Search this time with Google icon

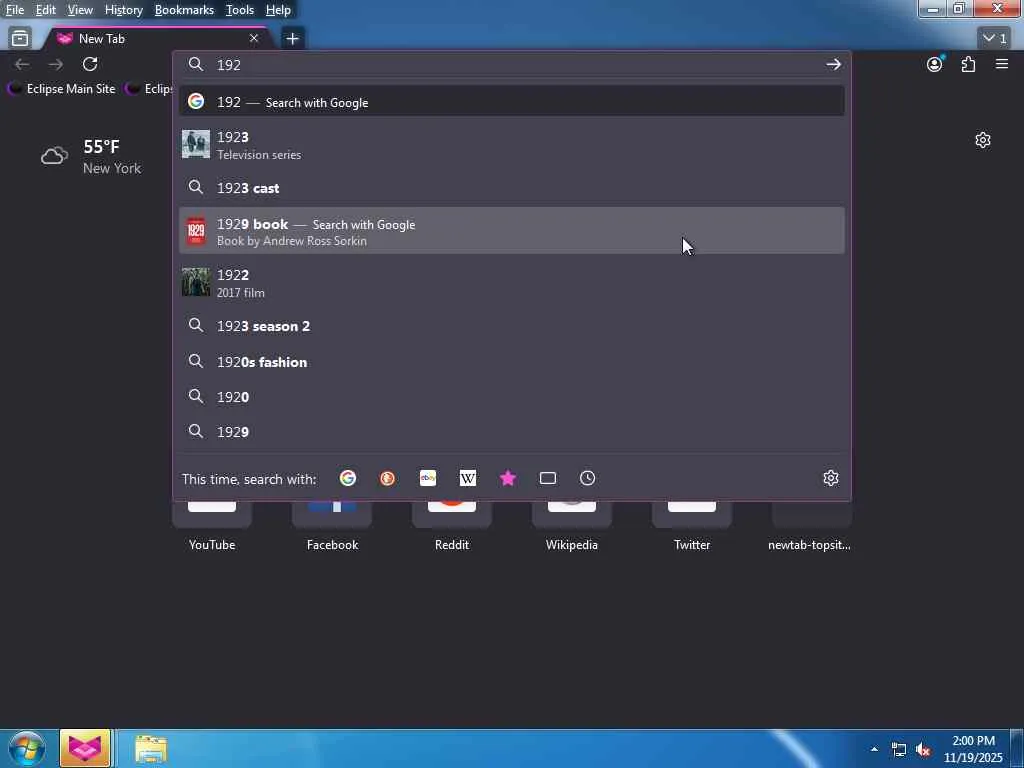tap(348, 479)
